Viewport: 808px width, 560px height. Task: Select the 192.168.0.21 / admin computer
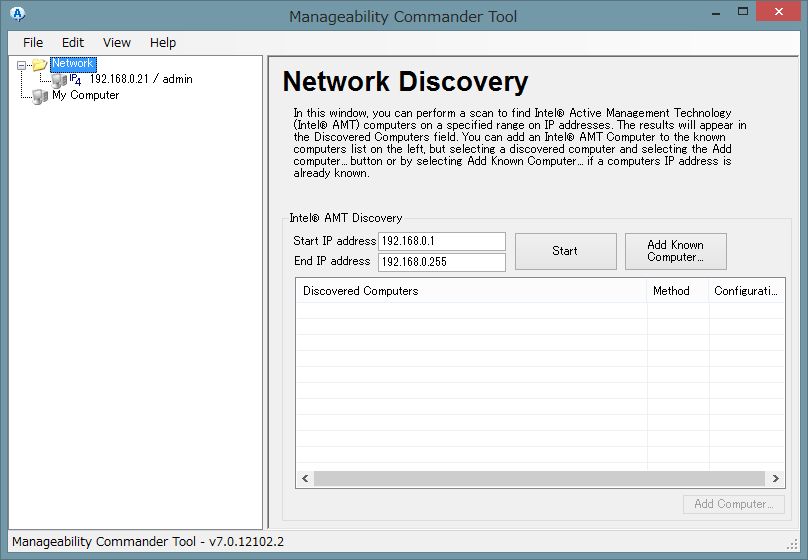(141, 79)
